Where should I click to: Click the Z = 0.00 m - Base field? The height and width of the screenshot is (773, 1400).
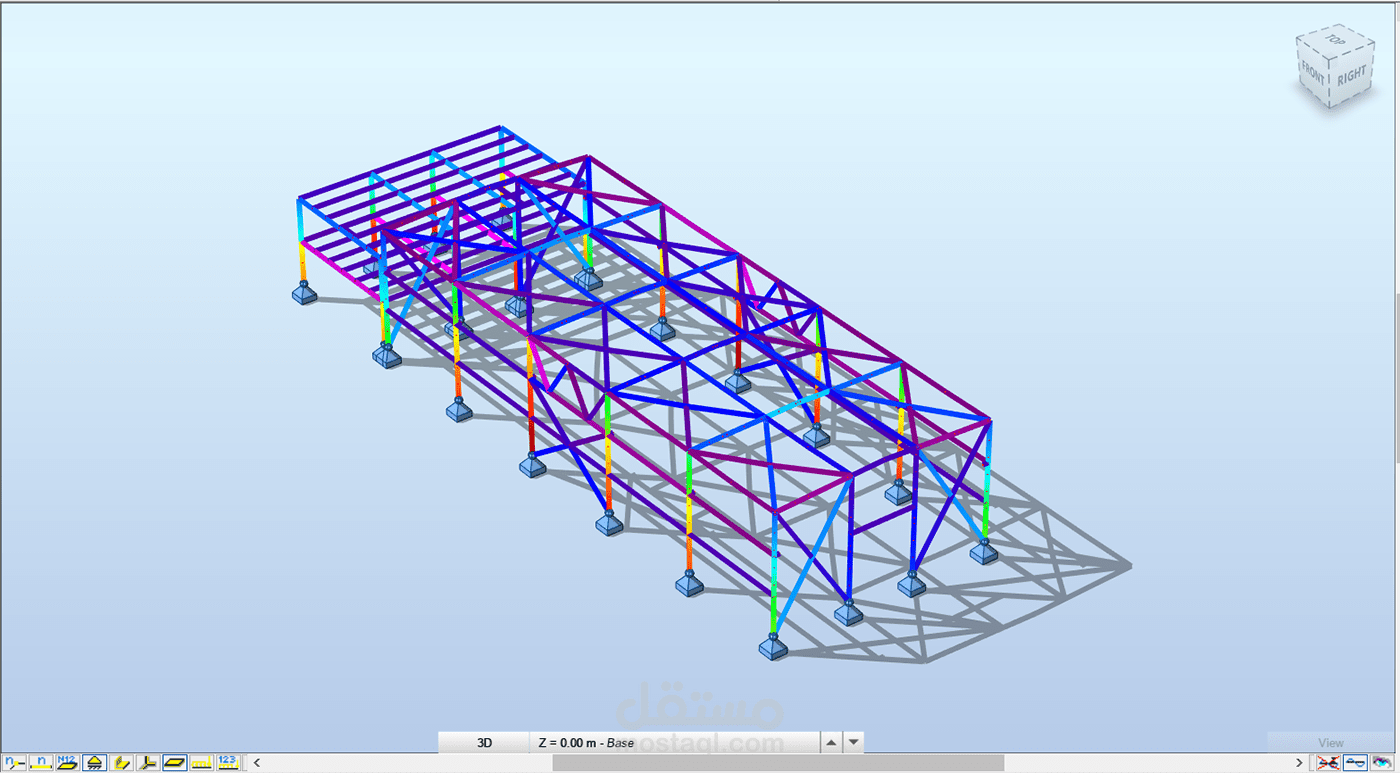pos(674,743)
